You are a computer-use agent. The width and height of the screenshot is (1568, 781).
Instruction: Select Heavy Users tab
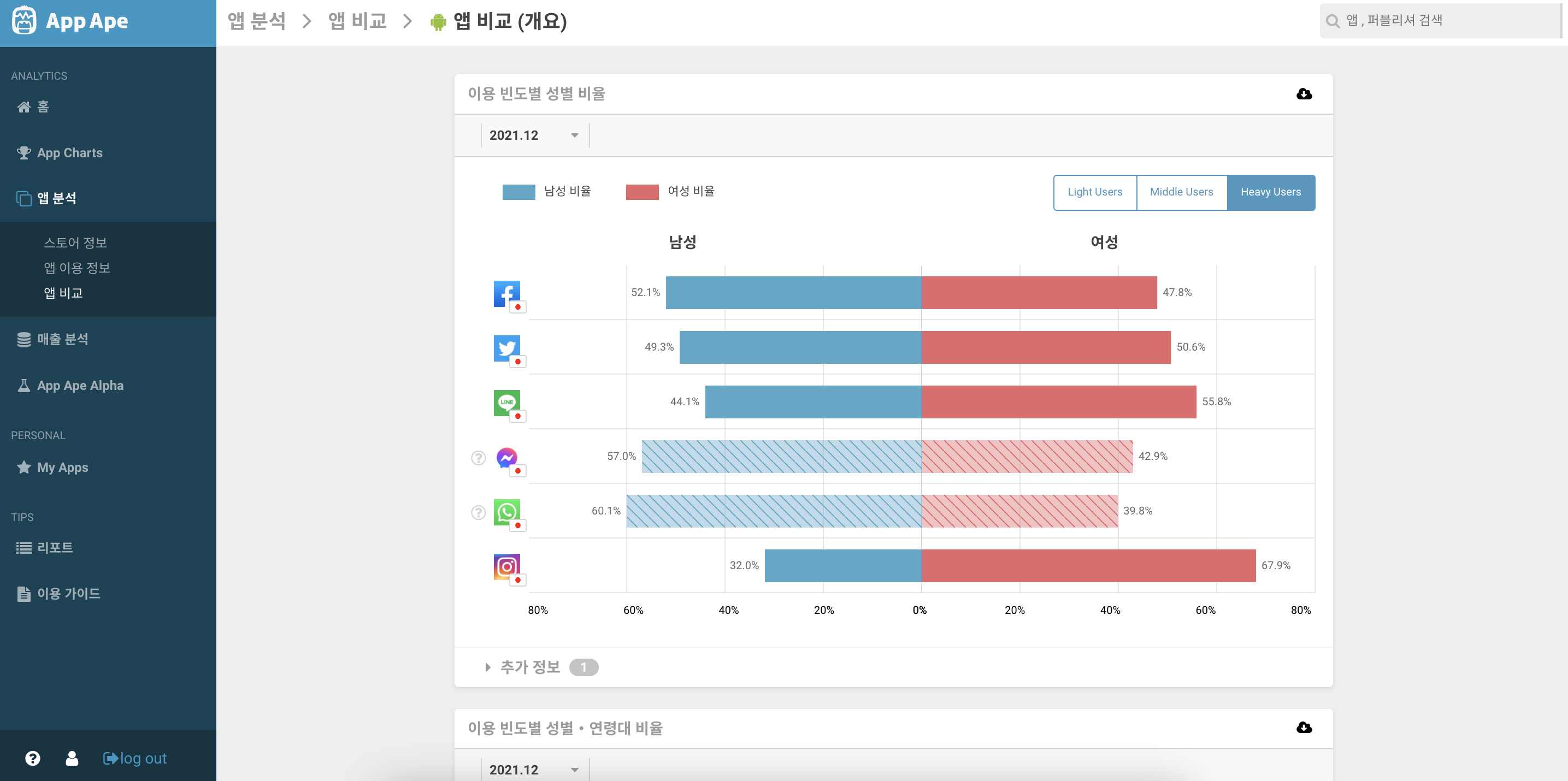tap(1271, 192)
